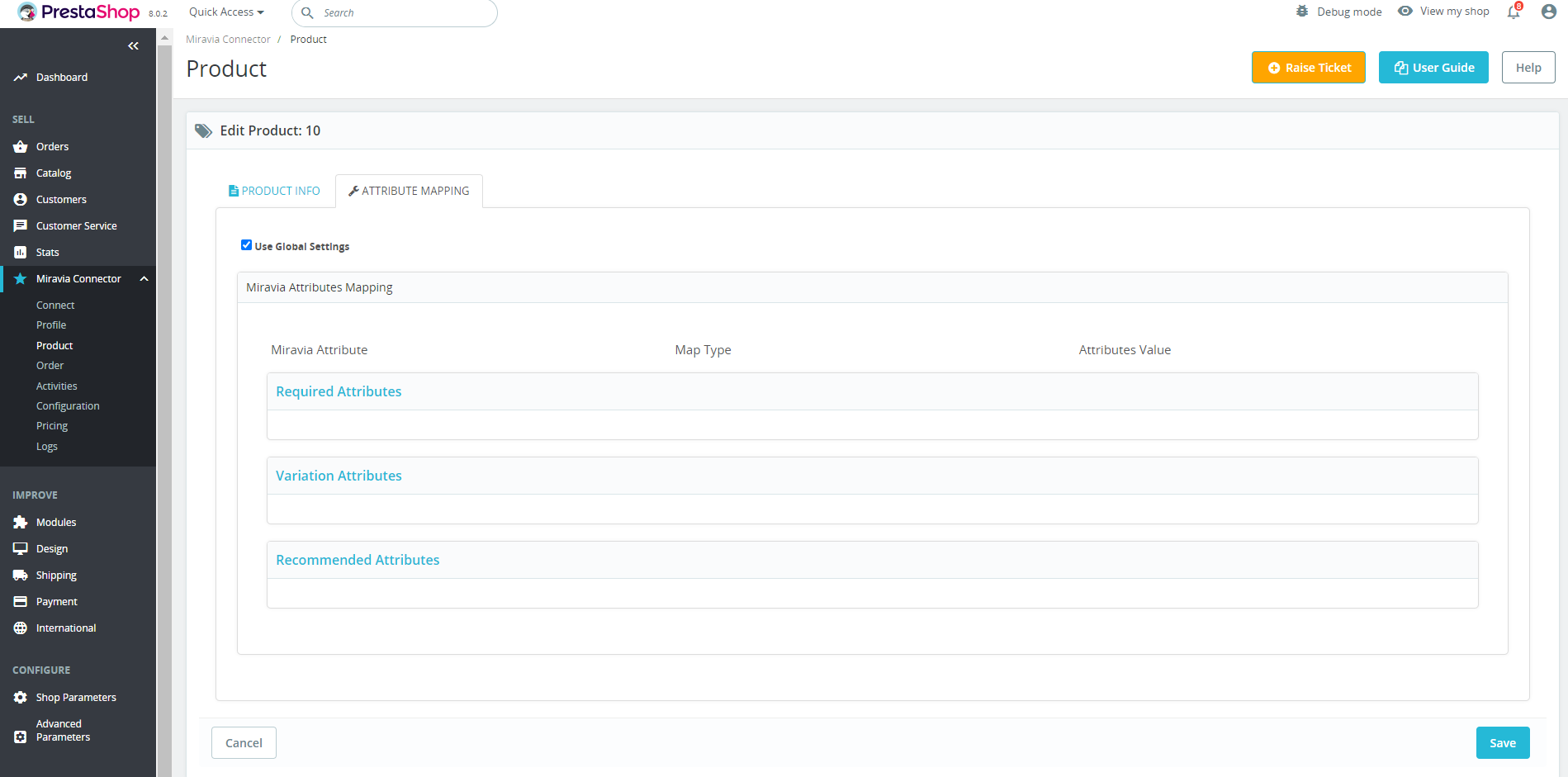This screenshot has height=777, width=1568.
Task: Click the sidebar scrollbar up arrow
Action: pos(164,38)
